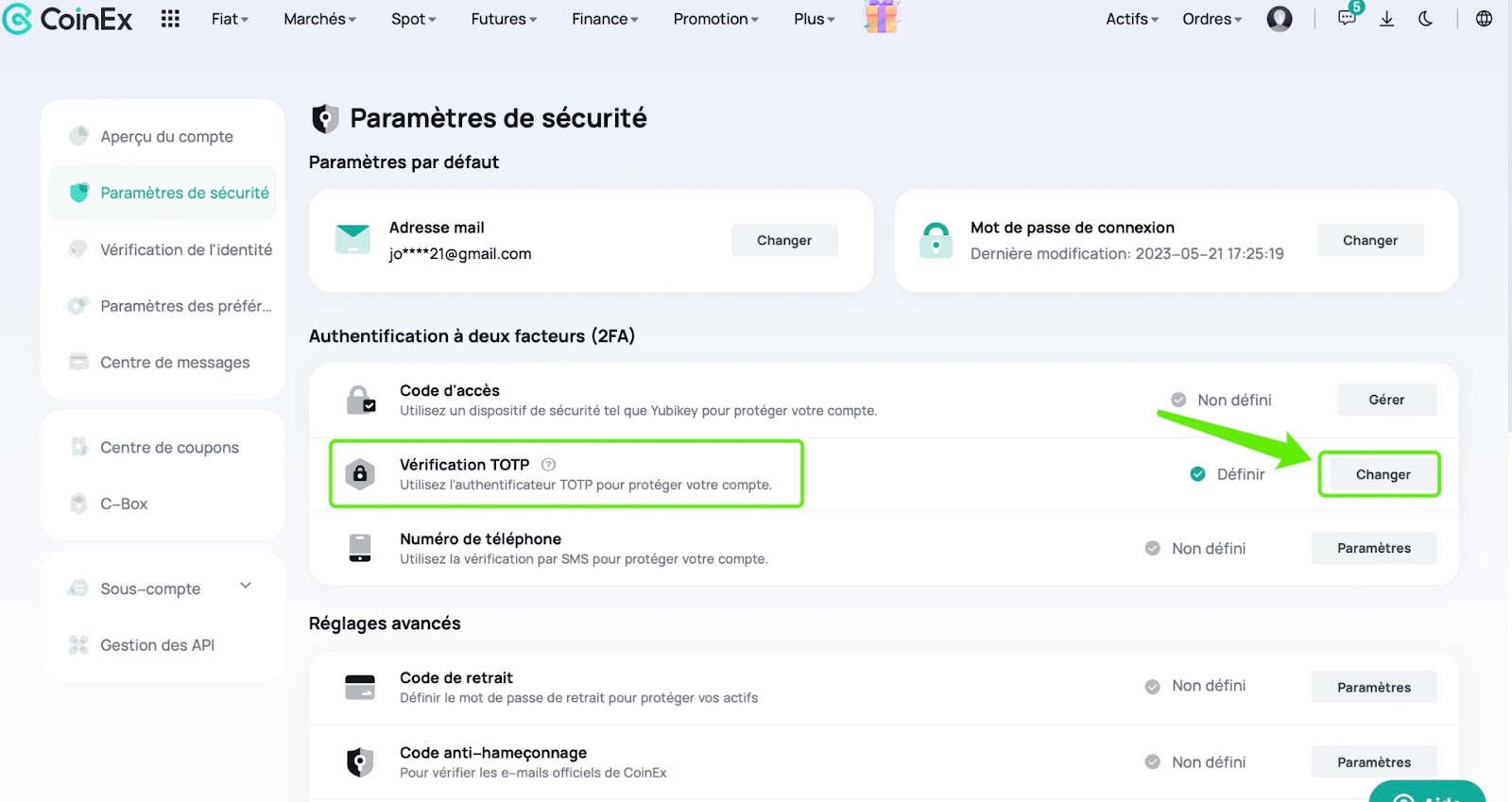Select Vérification de l'identité in sidebar
The height and width of the screenshot is (802, 1512).
coord(186,249)
